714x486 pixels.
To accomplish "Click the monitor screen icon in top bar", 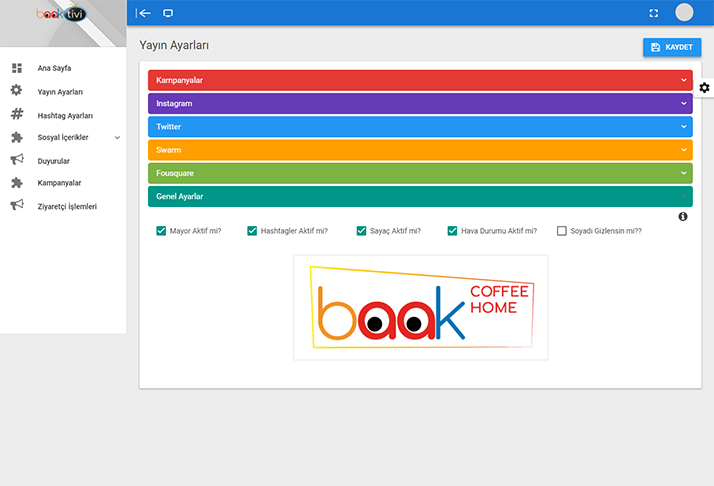I will coord(168,13).
